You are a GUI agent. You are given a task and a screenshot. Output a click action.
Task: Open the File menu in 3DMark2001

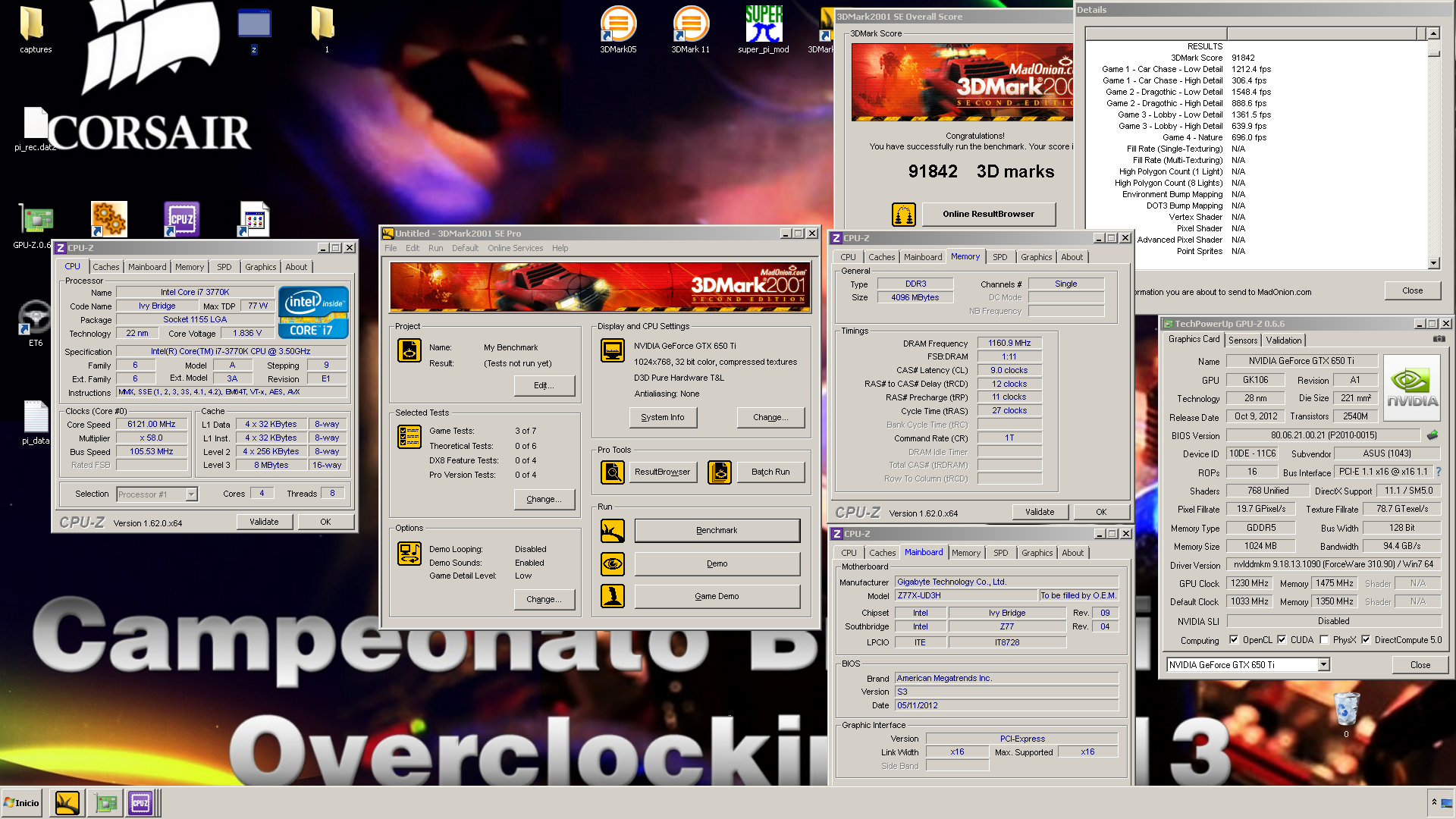click(391, 248)
